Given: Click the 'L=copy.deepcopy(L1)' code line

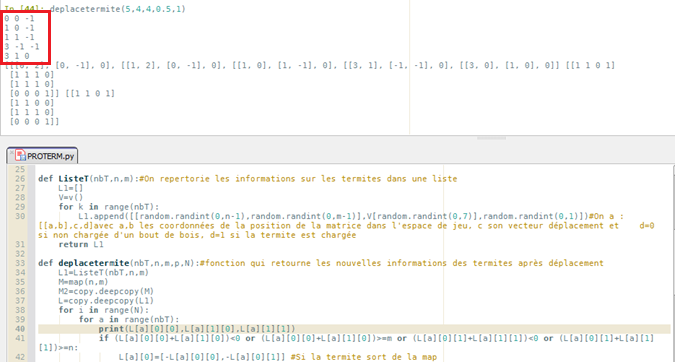Looking at the screenshot, I should point(106,300).
